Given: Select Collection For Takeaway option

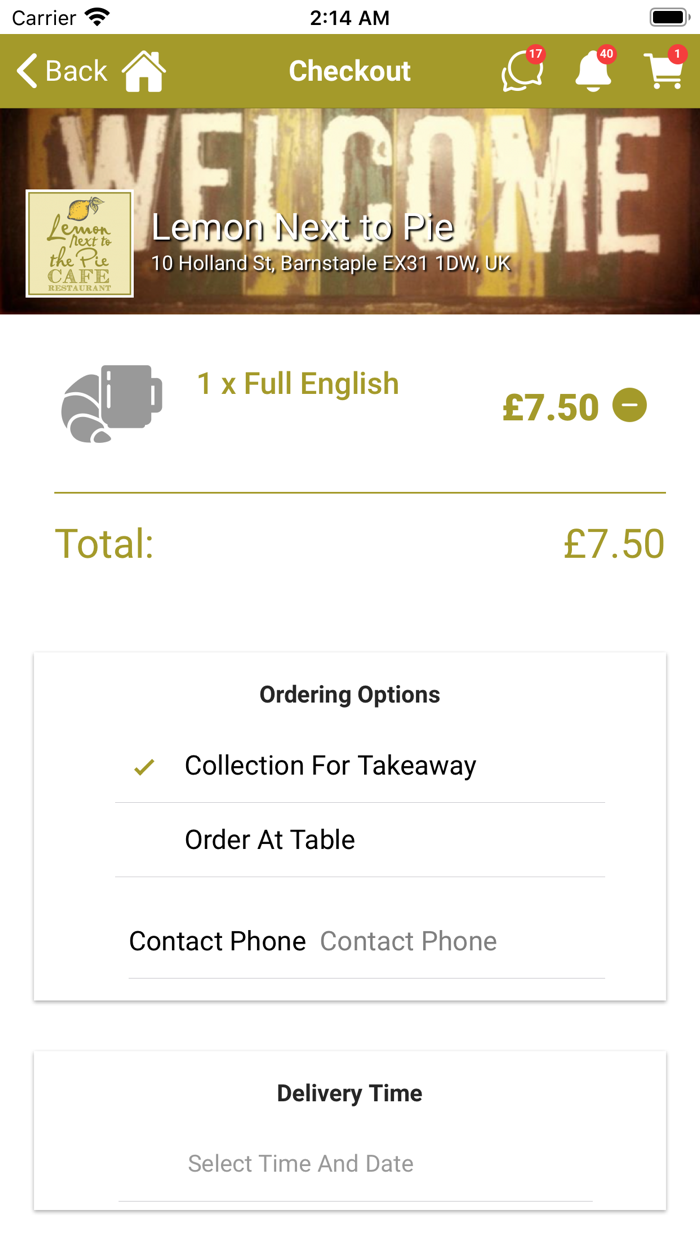Looking at the screenshot, I should pyautogui.click(x=330, y=766).
